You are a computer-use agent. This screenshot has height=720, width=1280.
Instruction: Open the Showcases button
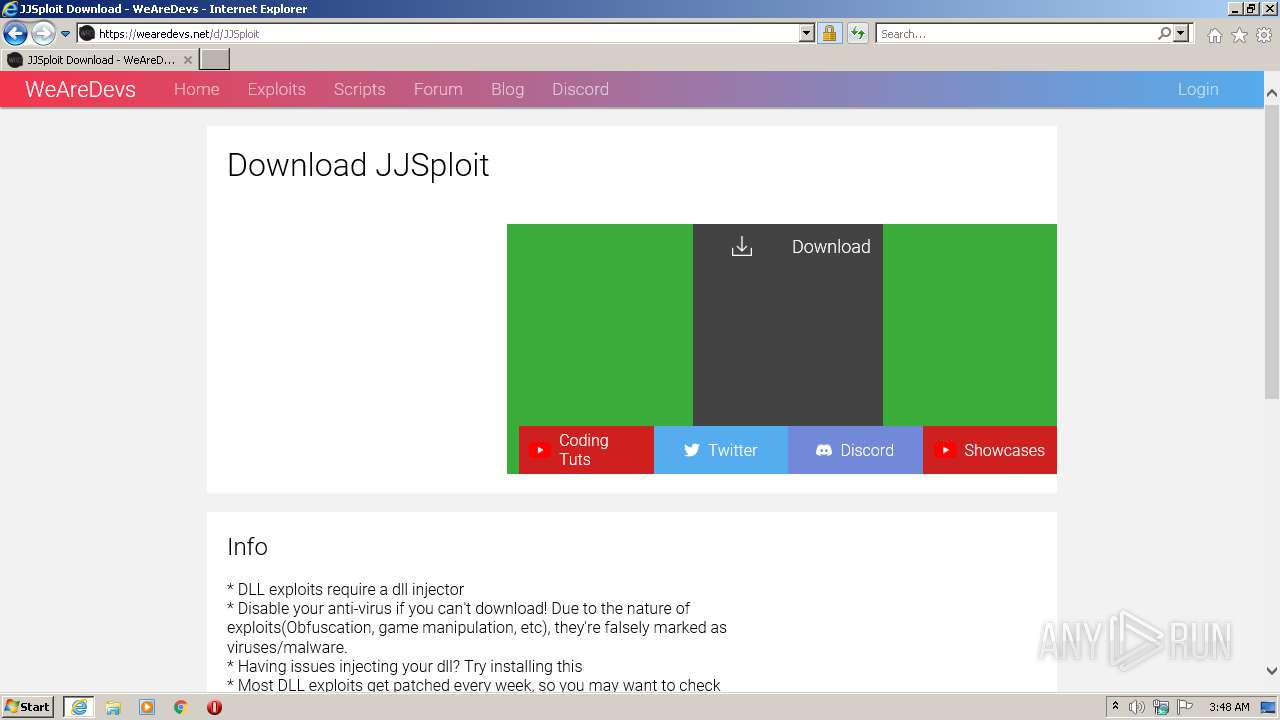[990, 450]
